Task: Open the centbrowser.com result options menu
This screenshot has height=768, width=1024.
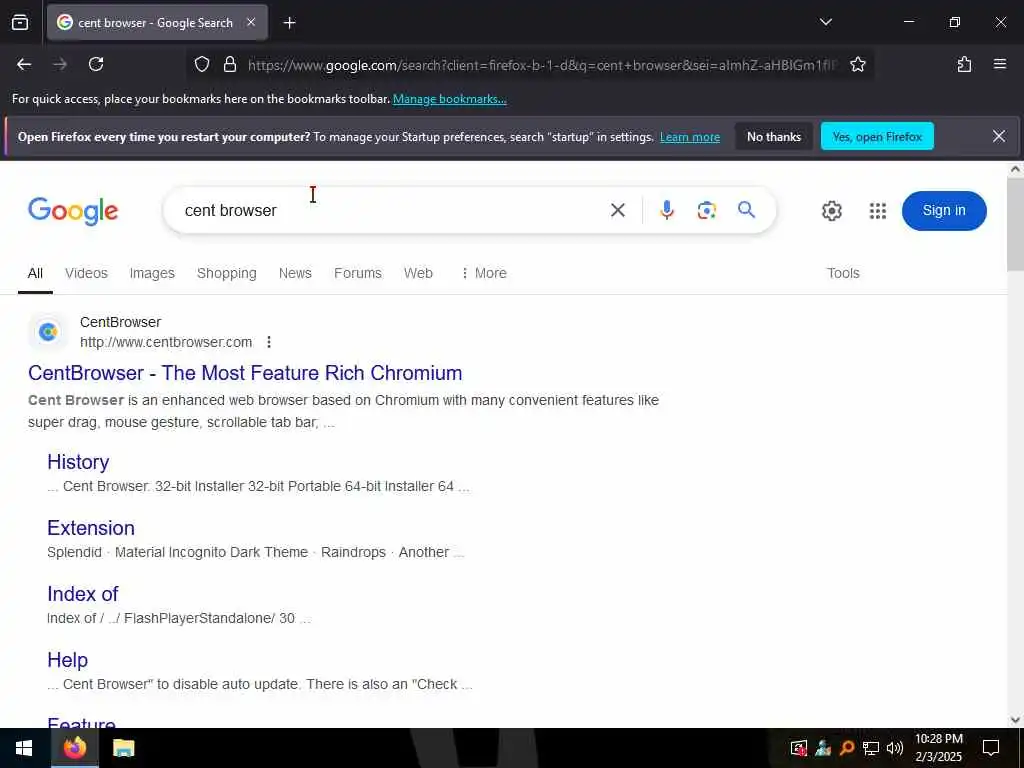Action: [269, 342]
